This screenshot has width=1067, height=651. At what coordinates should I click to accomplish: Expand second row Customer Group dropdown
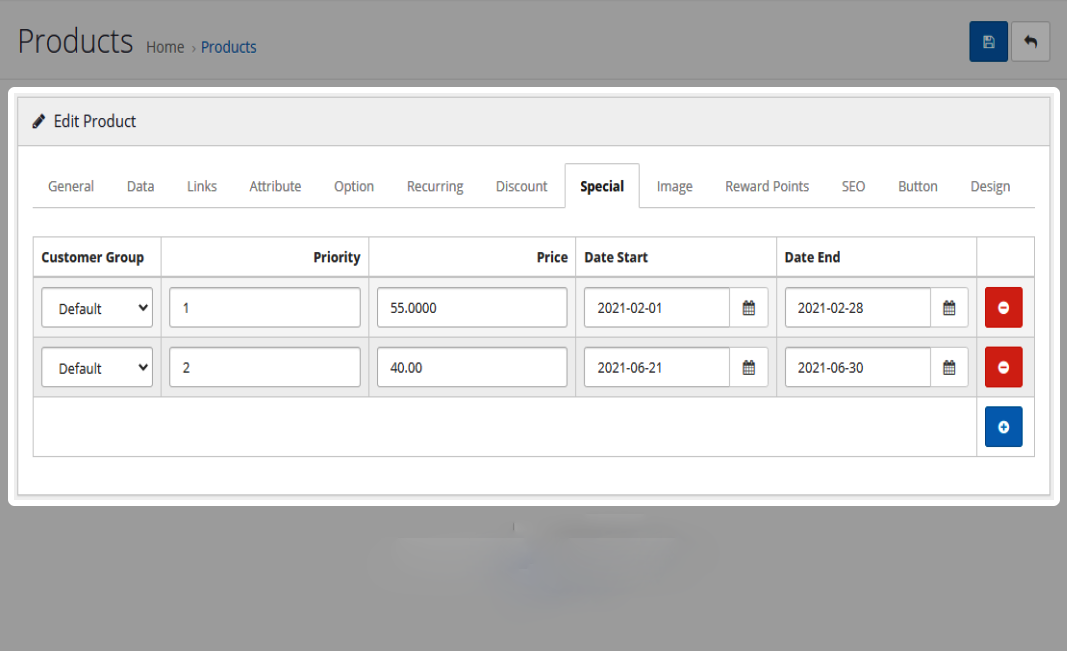pos(97,368)
